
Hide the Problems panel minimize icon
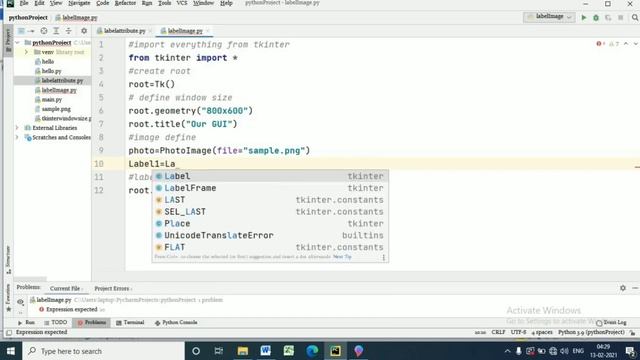635,288
